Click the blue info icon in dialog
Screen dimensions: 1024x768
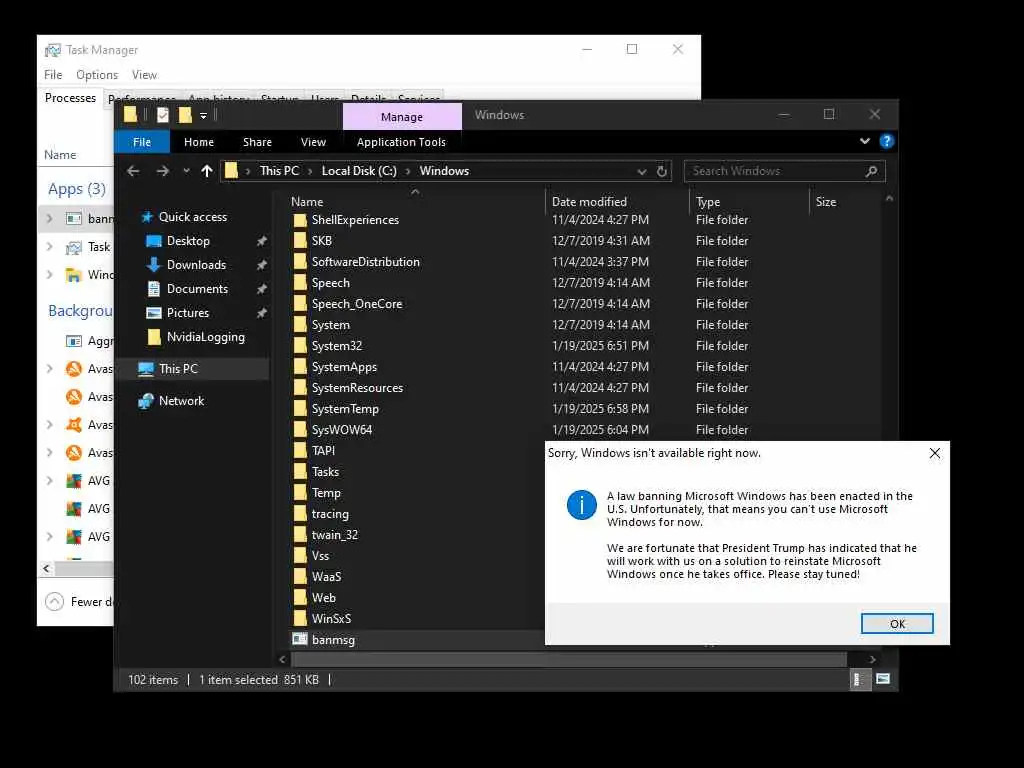[581, 505]
